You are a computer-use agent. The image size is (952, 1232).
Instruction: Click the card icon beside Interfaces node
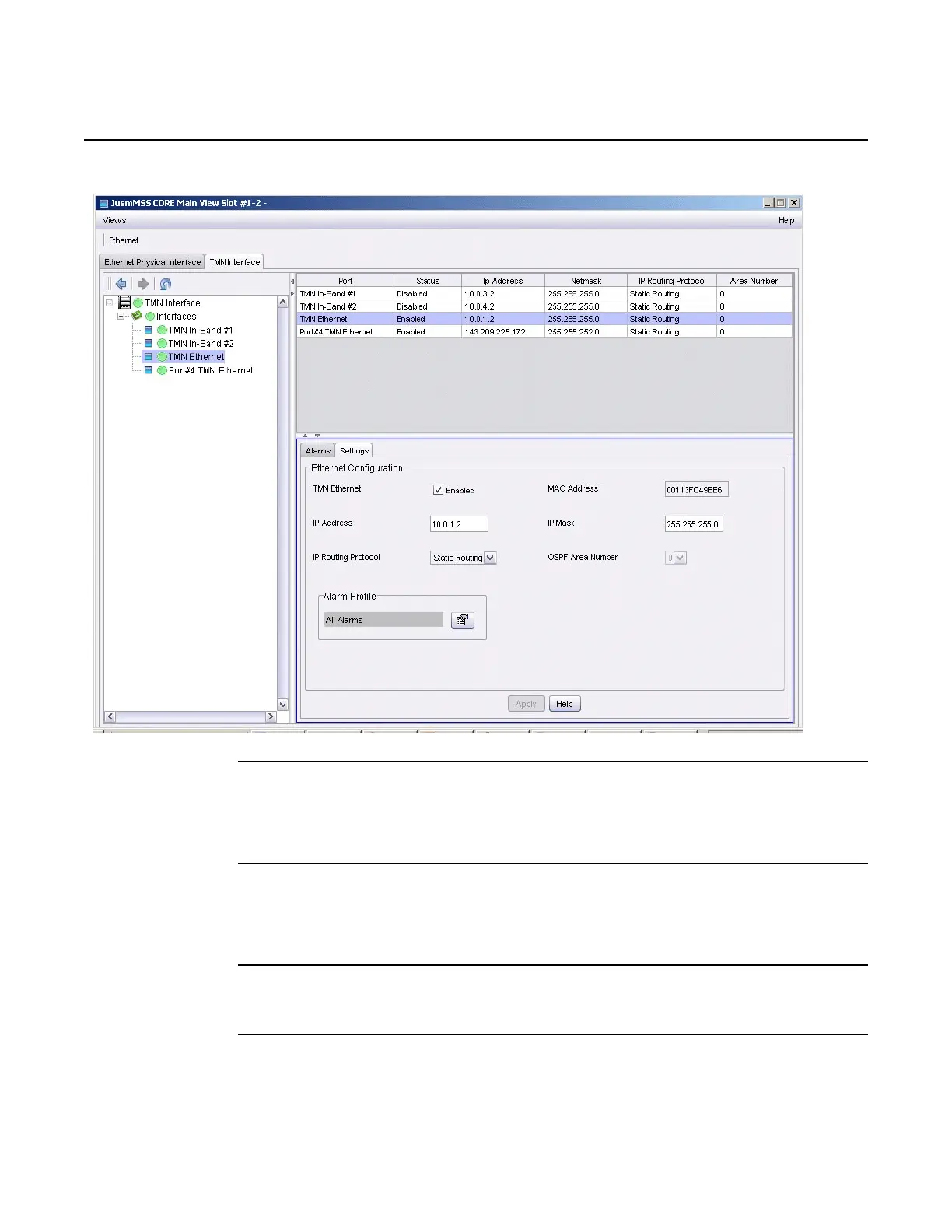click(x=137, y=316)
